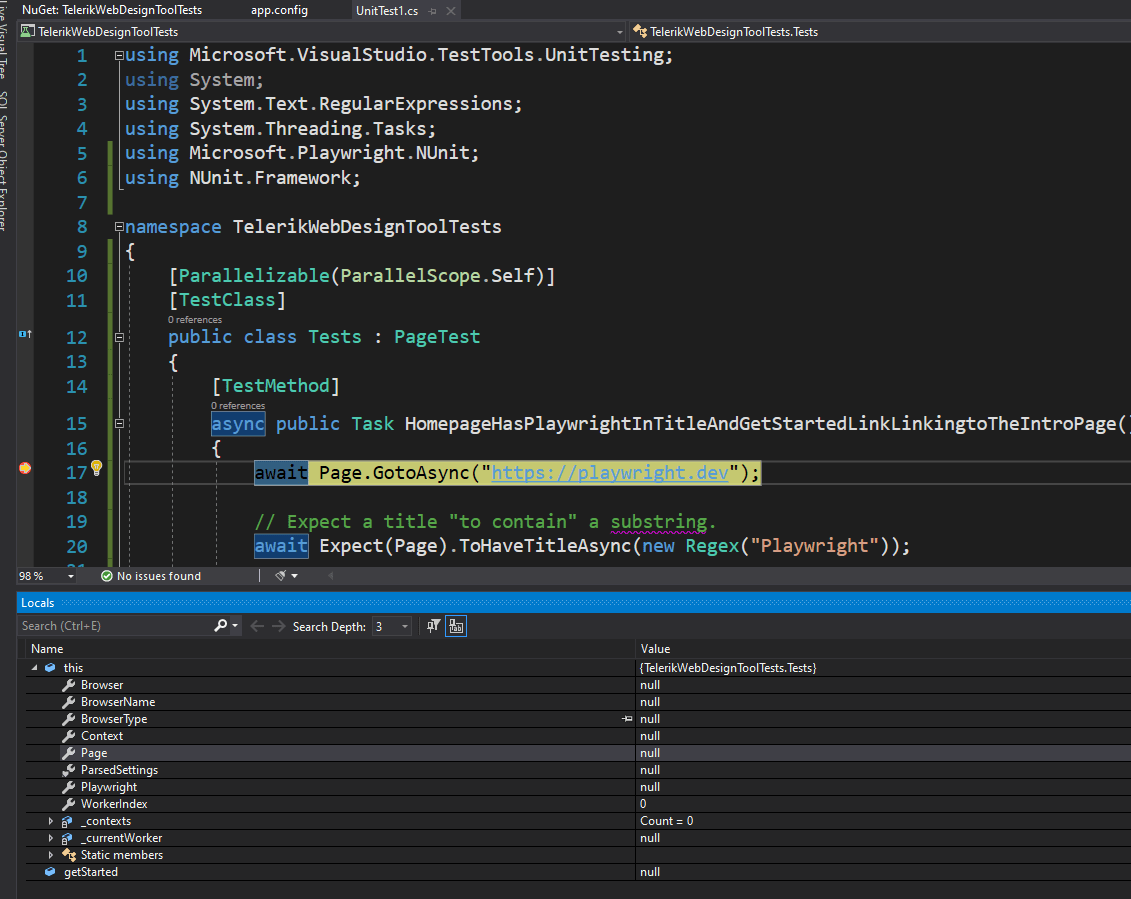Open the TelerikWebDesignToolTests project navigation dropdown
Screen dimensions: 1131x899
[x=619, y=32]
